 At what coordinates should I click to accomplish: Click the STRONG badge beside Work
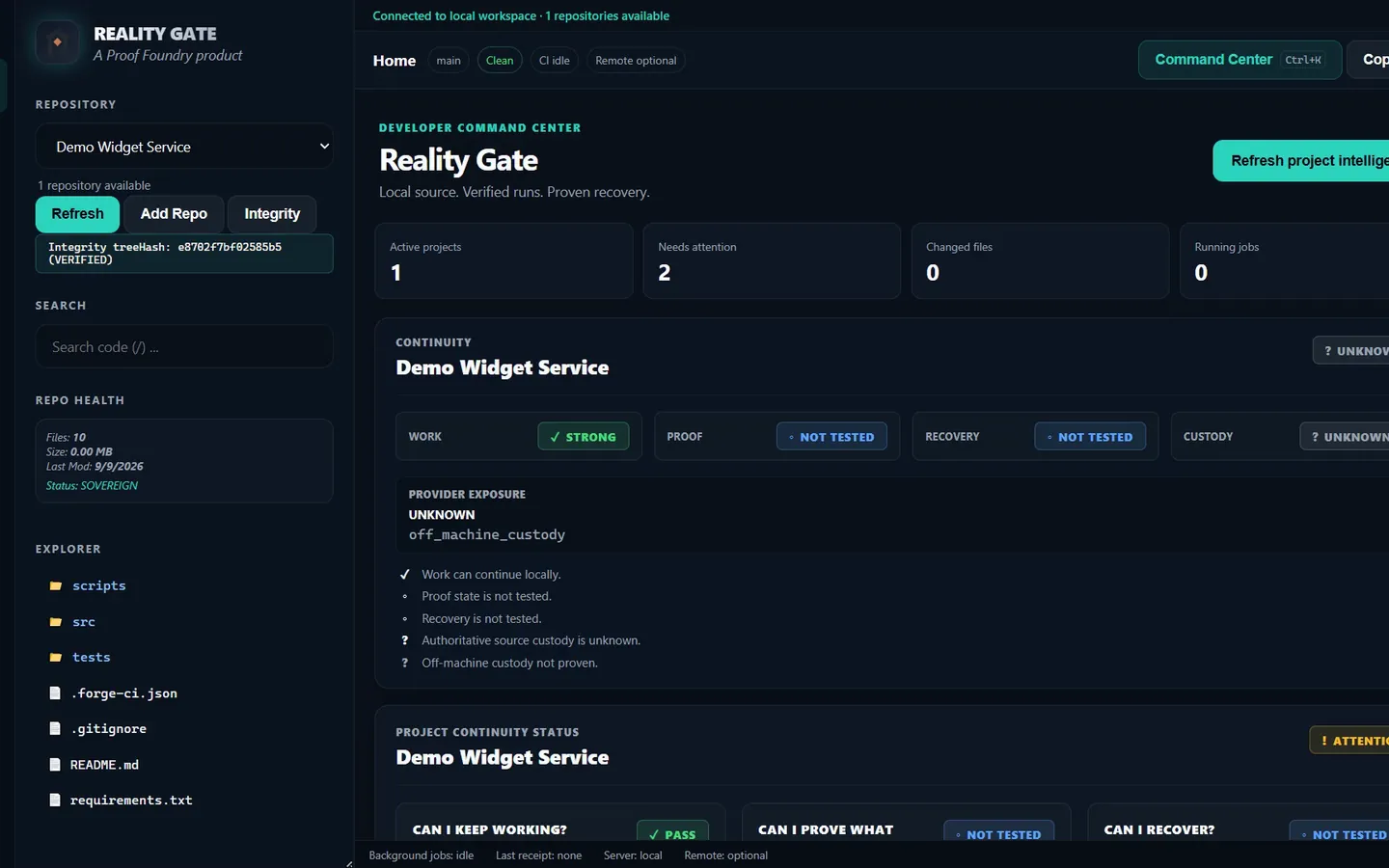pos(583,437)
